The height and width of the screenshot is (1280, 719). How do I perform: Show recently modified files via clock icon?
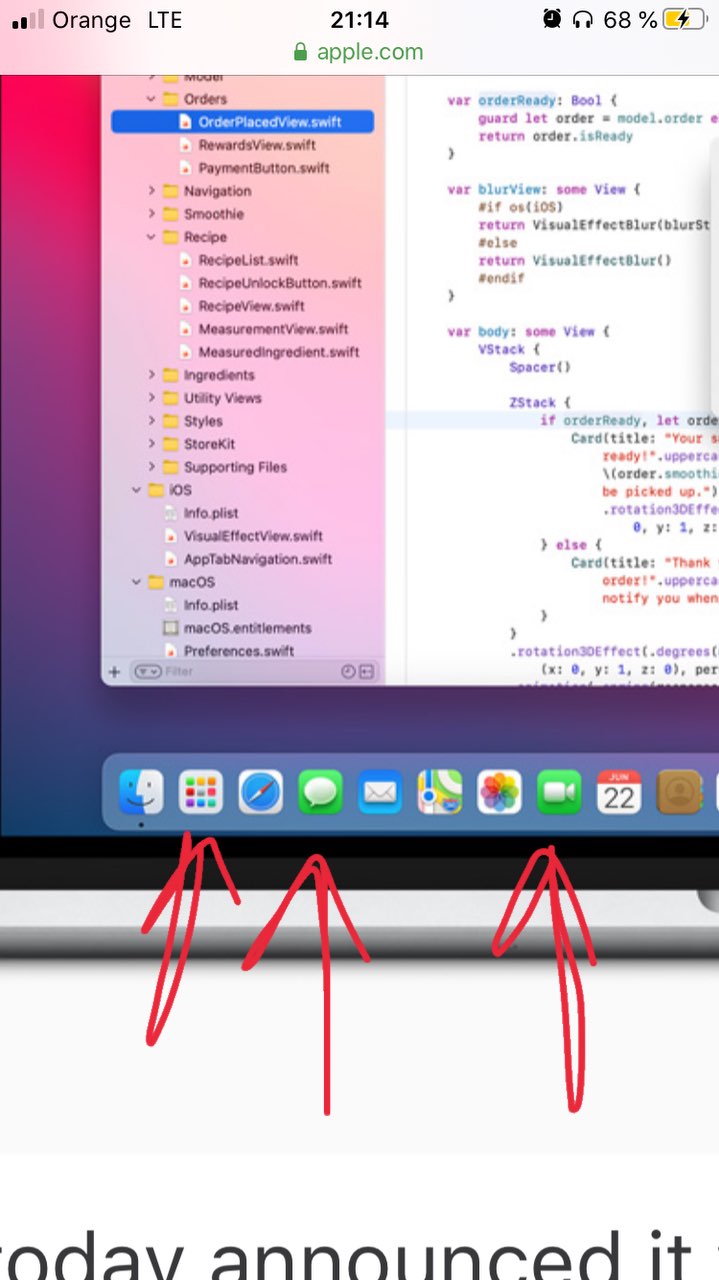pyautogui.click(x=348, y=672)
